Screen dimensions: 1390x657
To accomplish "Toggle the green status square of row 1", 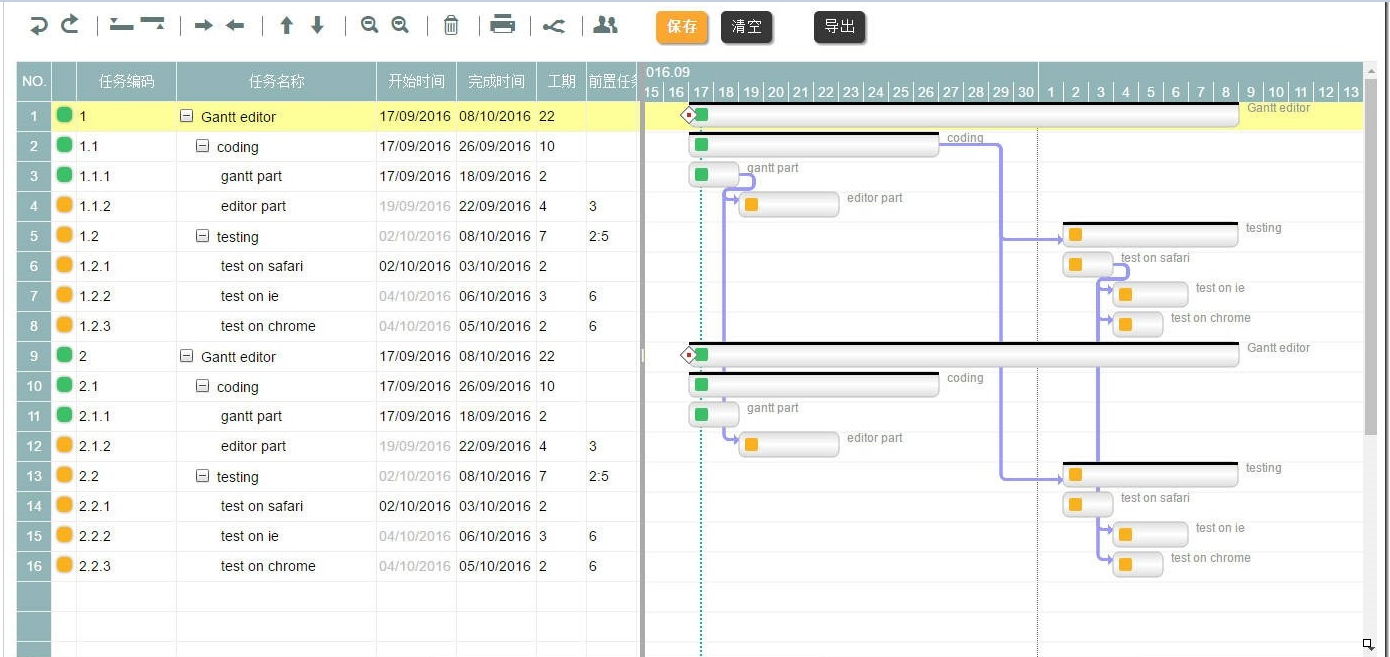I will click(x=64, y=115).
